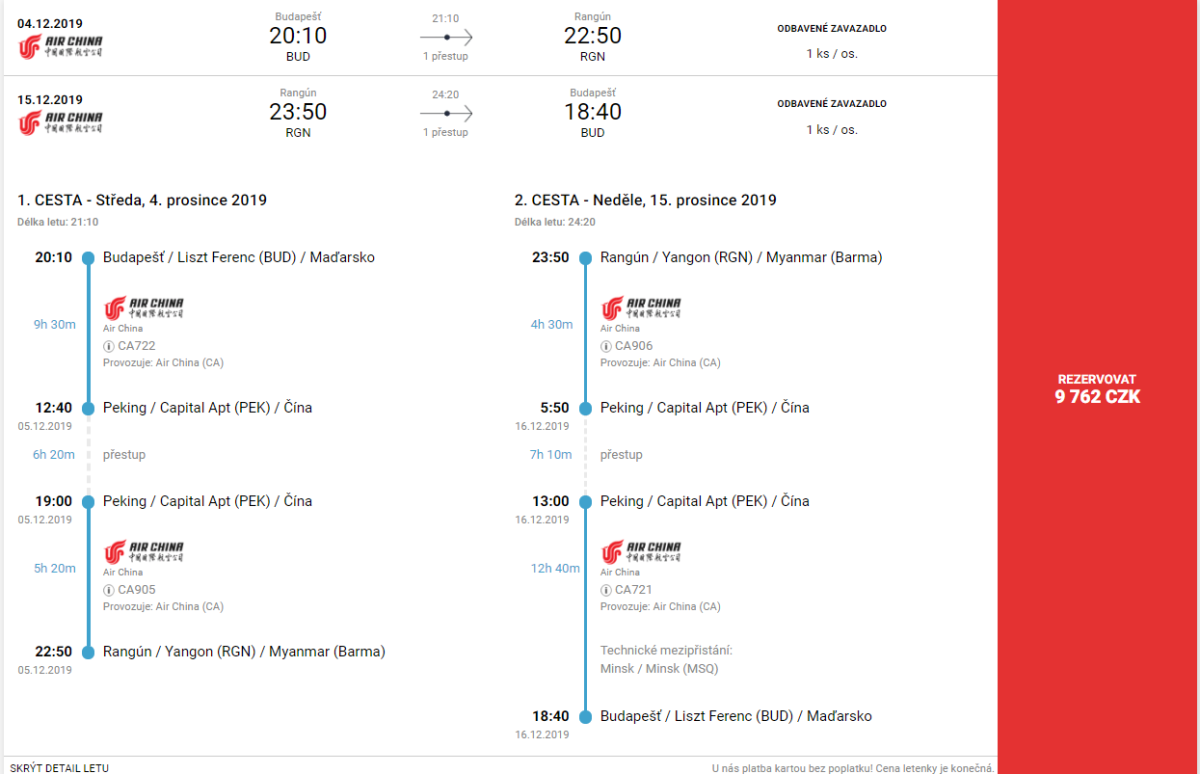This screenshot has width=1200, height=774.
Task: Click timeline dot at 12:40 Peking arrival
Action: [x=88, y=408]
